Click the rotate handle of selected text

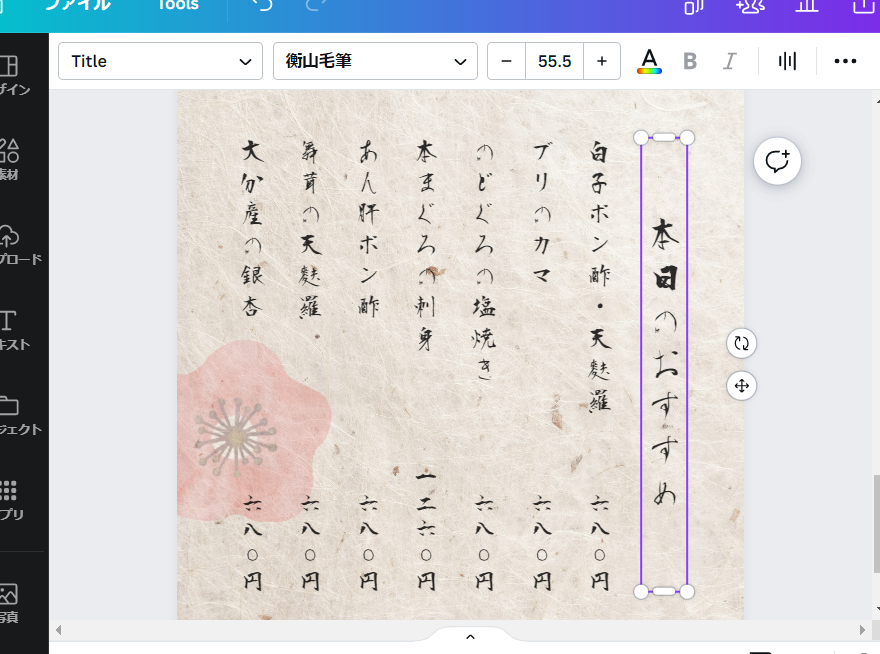pos(741,343)
